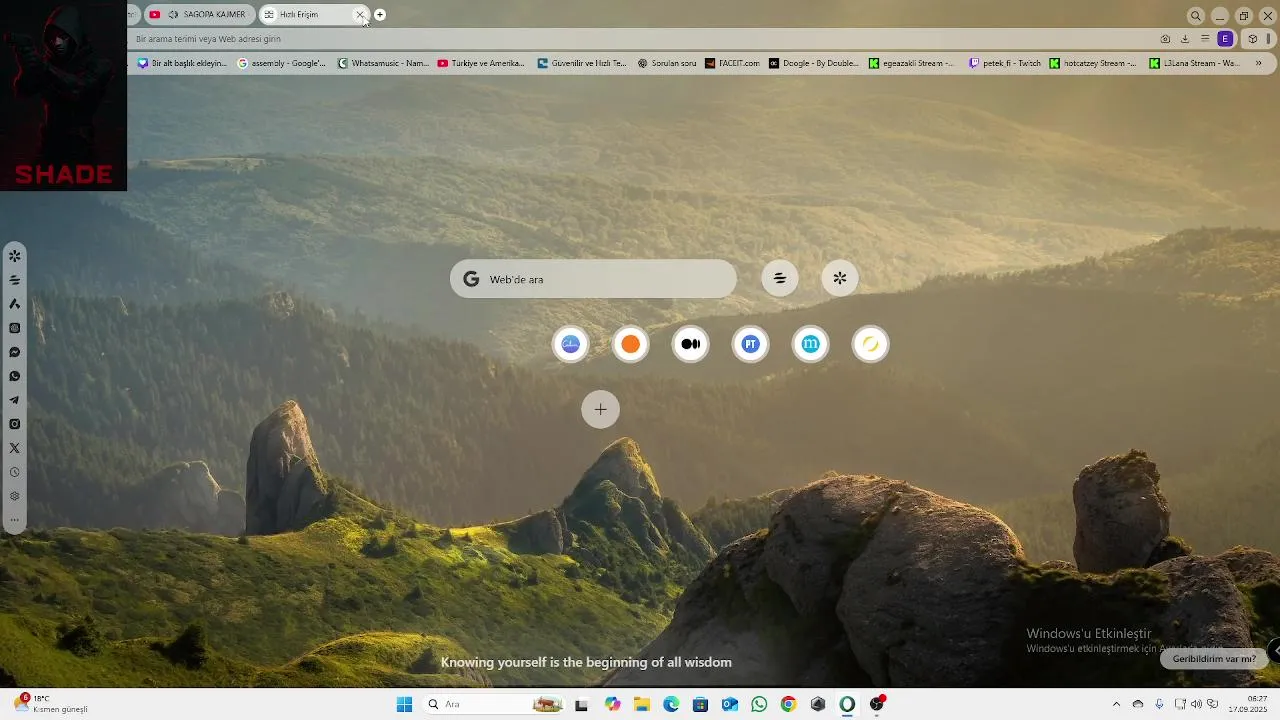Open Outlook from the taskbar
This screenshot has height=720, width=1280.
(730, 704)
